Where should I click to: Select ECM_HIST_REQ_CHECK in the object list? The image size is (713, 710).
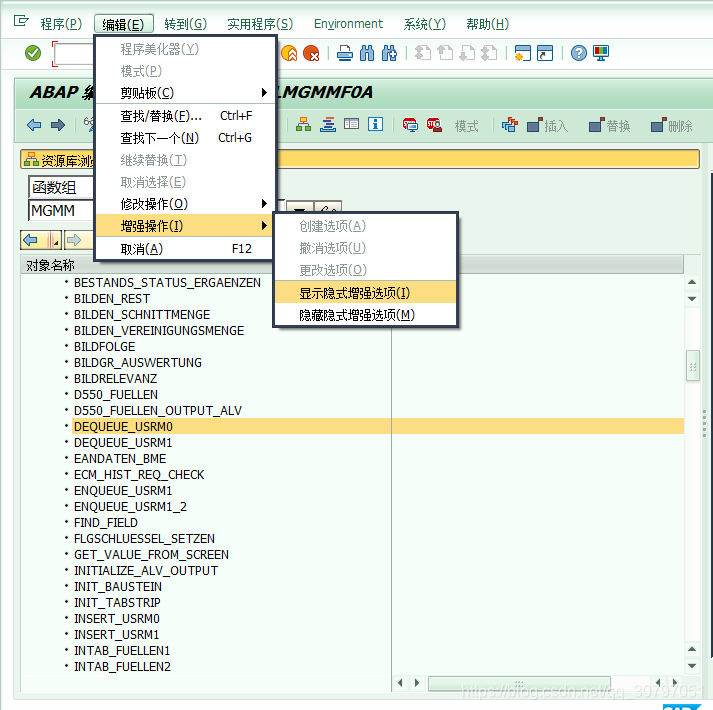[139, 474]
